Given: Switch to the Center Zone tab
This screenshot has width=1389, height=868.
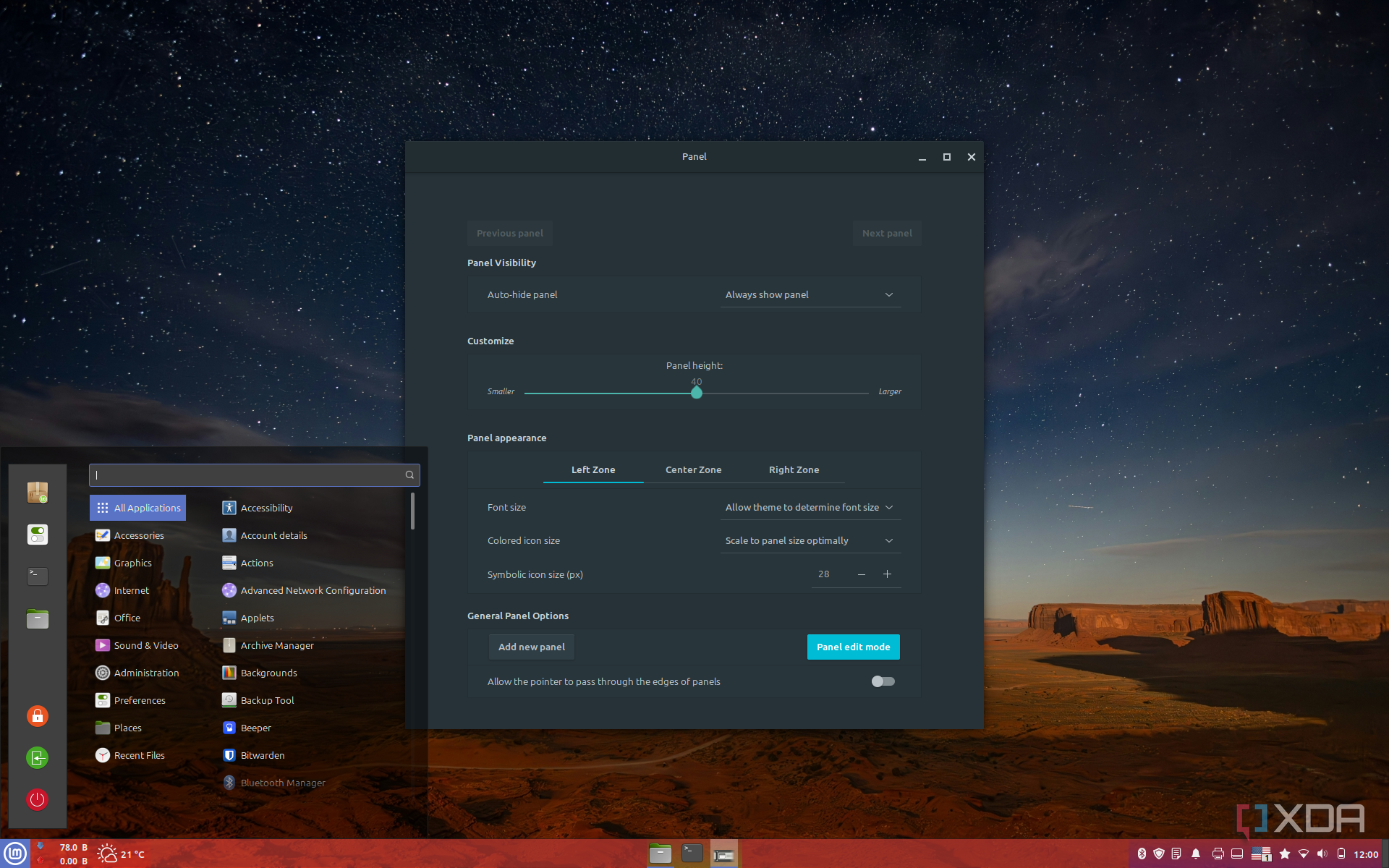Looking at the screenshot, I should 693,469.
